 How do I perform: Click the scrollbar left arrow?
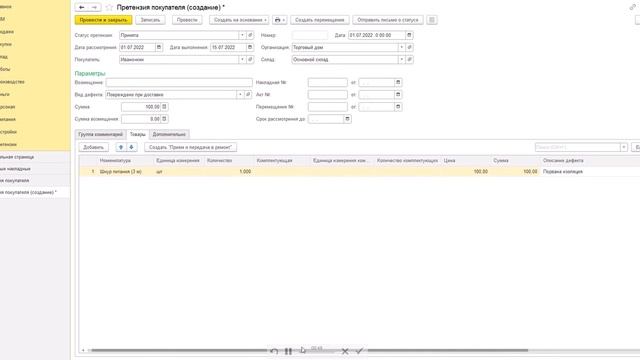pos(83,350)
